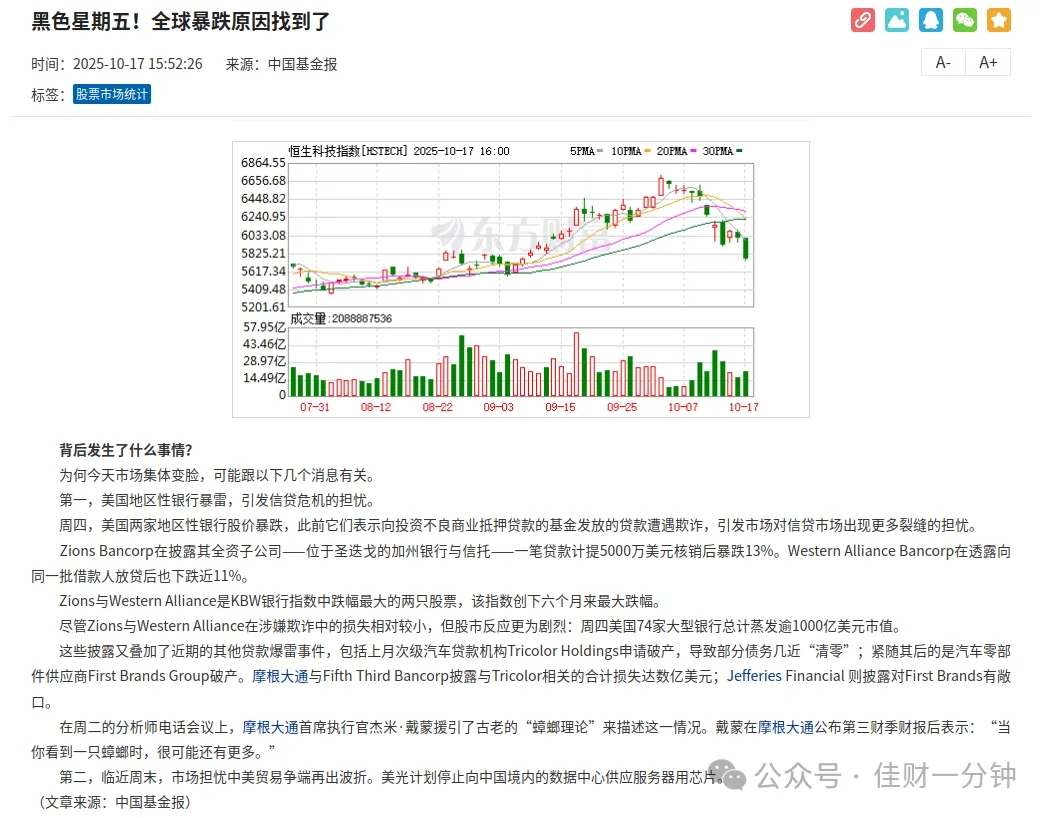Click the 10-17 date on chart axis
Viewport: 1050px width, 818px height.
743,407
